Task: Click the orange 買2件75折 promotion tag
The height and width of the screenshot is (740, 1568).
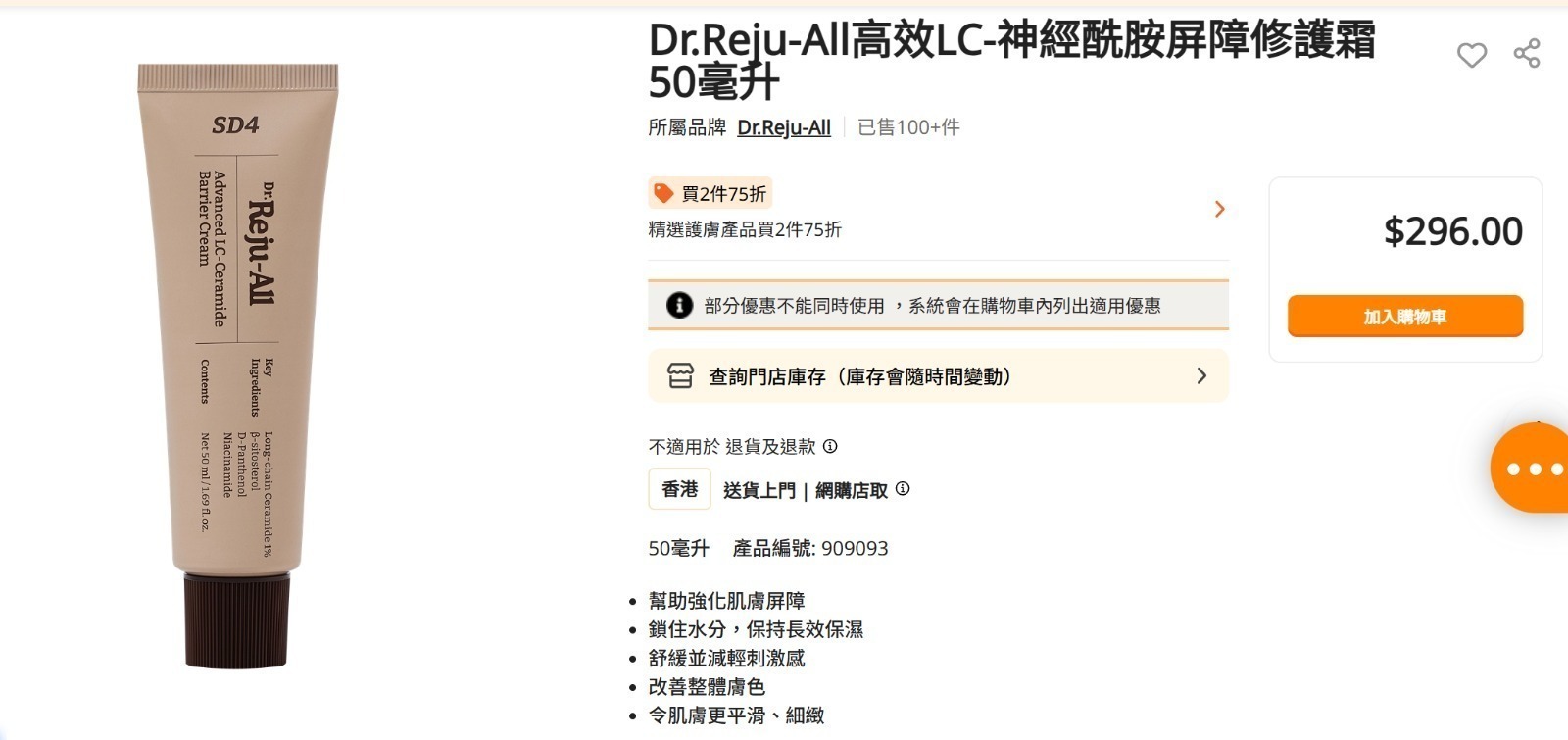Action: point(710,193)
